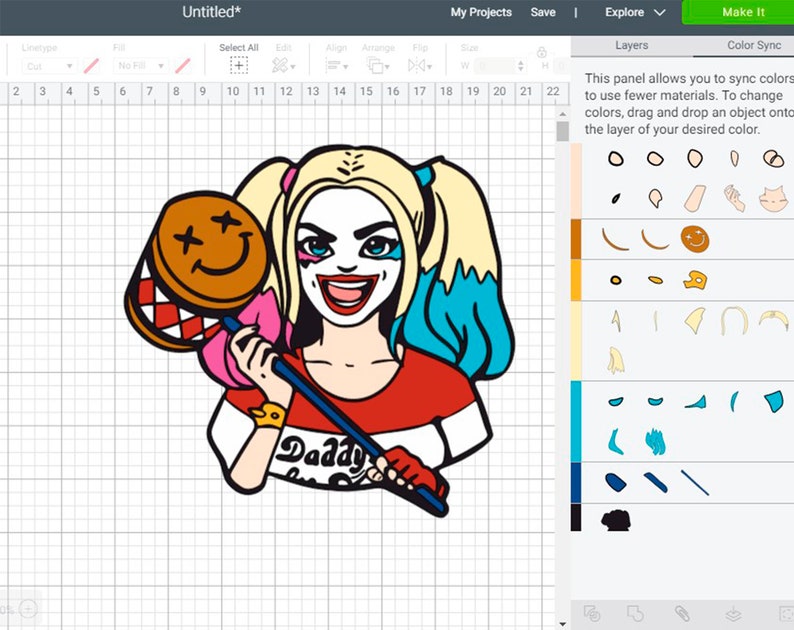Click the Attach paperclip icon
This screenshot has width=794, height=630.
pos(682,614)
